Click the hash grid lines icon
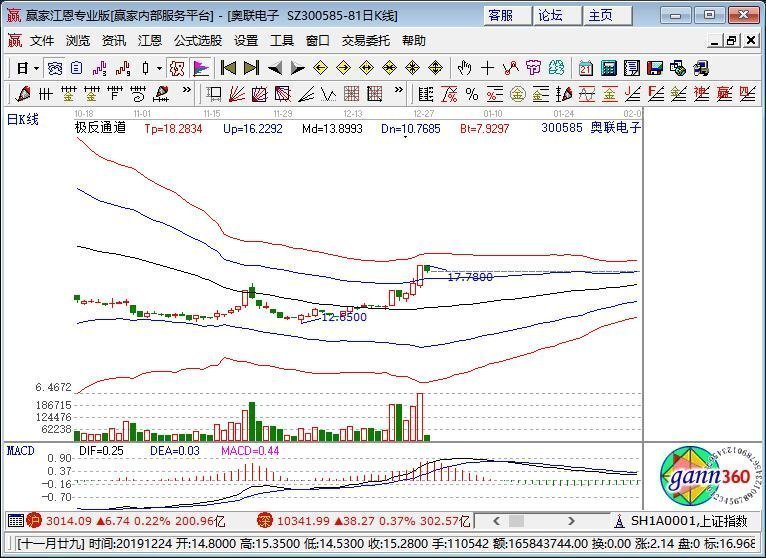 click(x=45, y=93)
